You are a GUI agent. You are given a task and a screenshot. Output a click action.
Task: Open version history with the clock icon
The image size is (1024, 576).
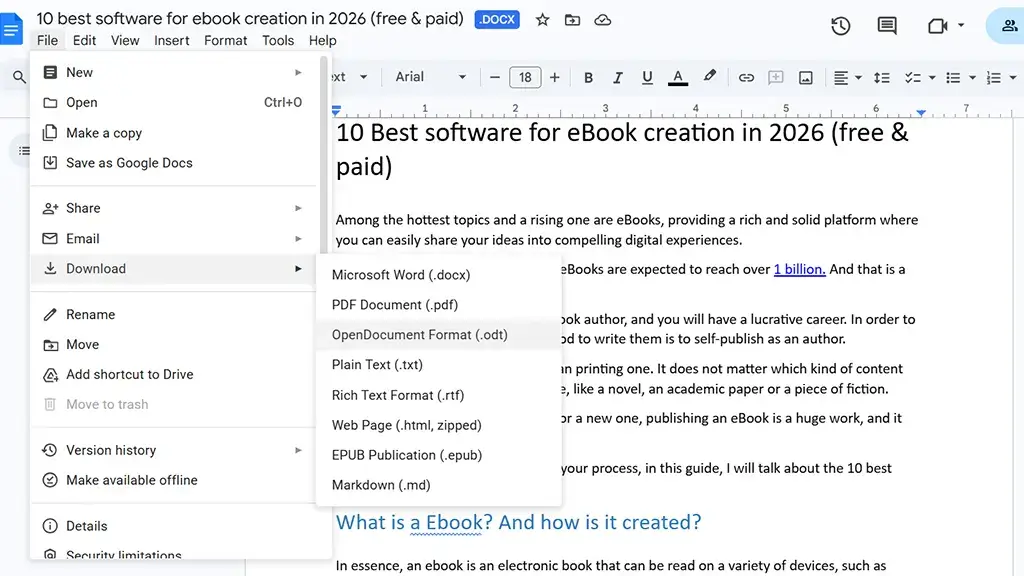point(840,26)
